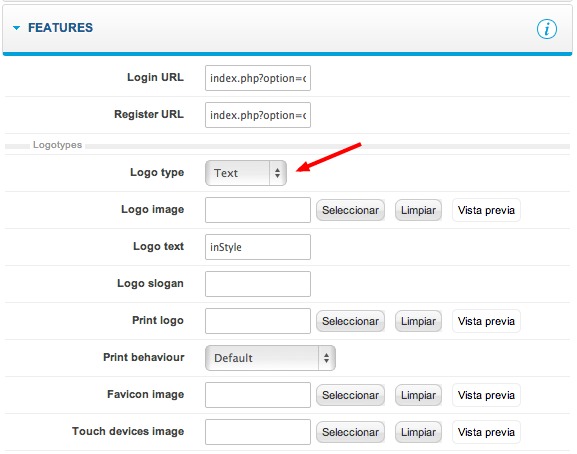Image resolution: width=577 pixels, height=454 pixels.
Task: Open the Features info icon
Action: [546, 29]
